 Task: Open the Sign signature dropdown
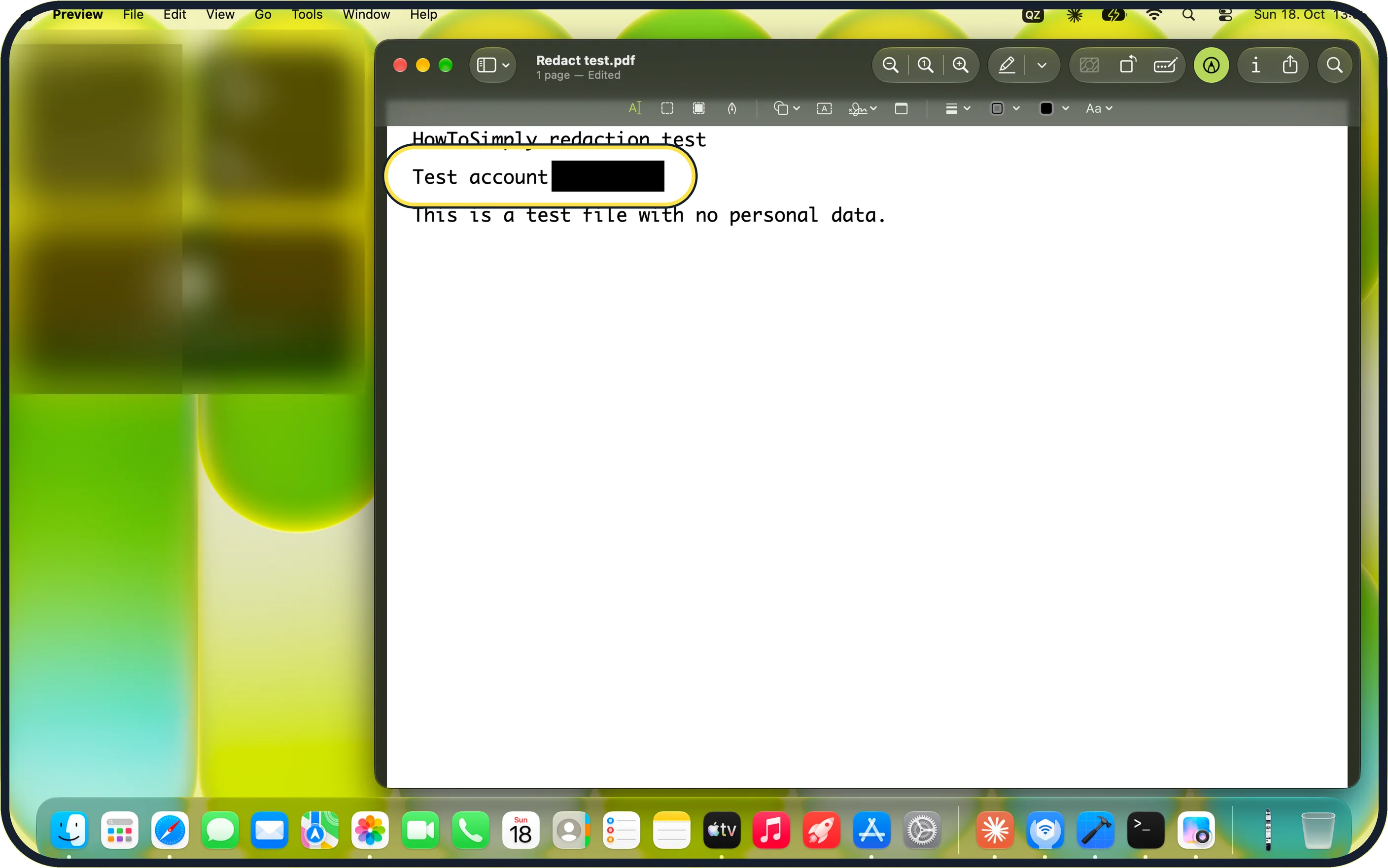tap(863, 108)
